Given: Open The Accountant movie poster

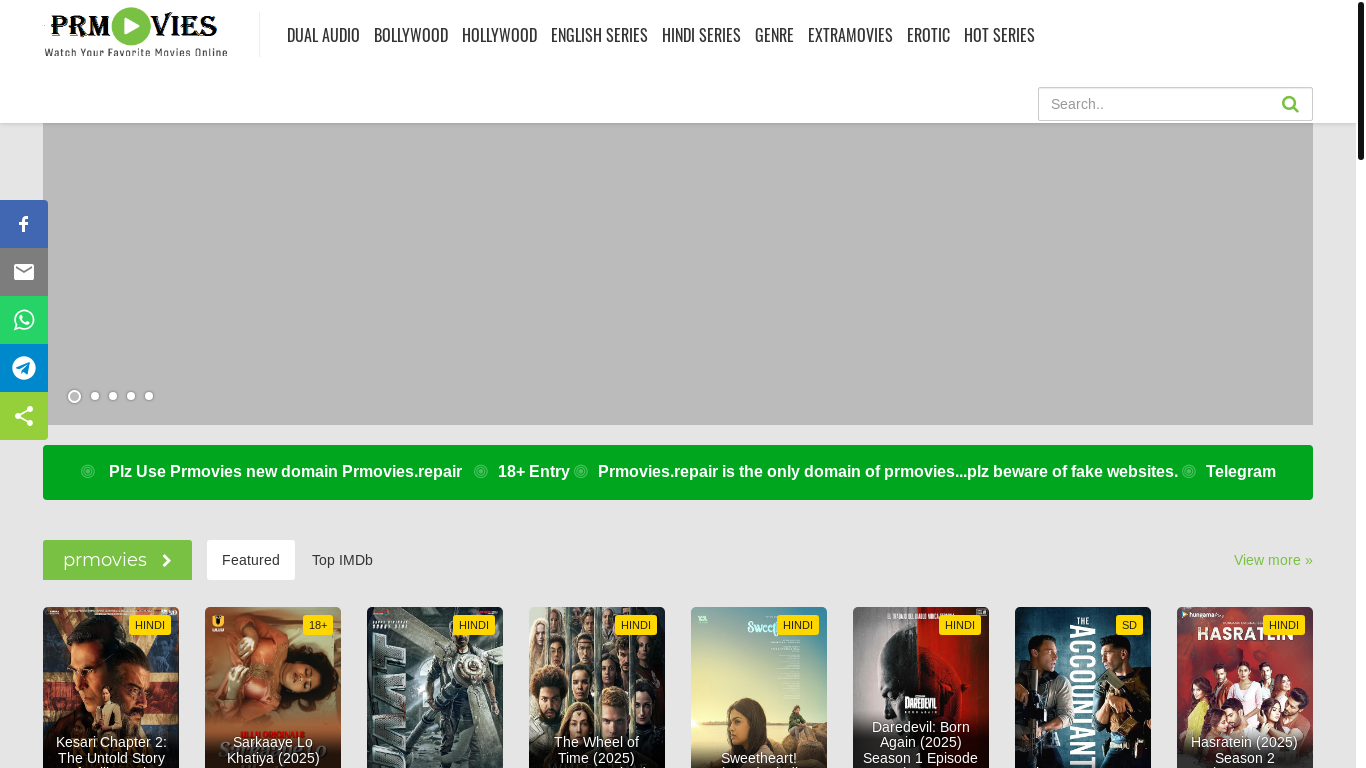Looking at the screenshot, I should 1083,687.
